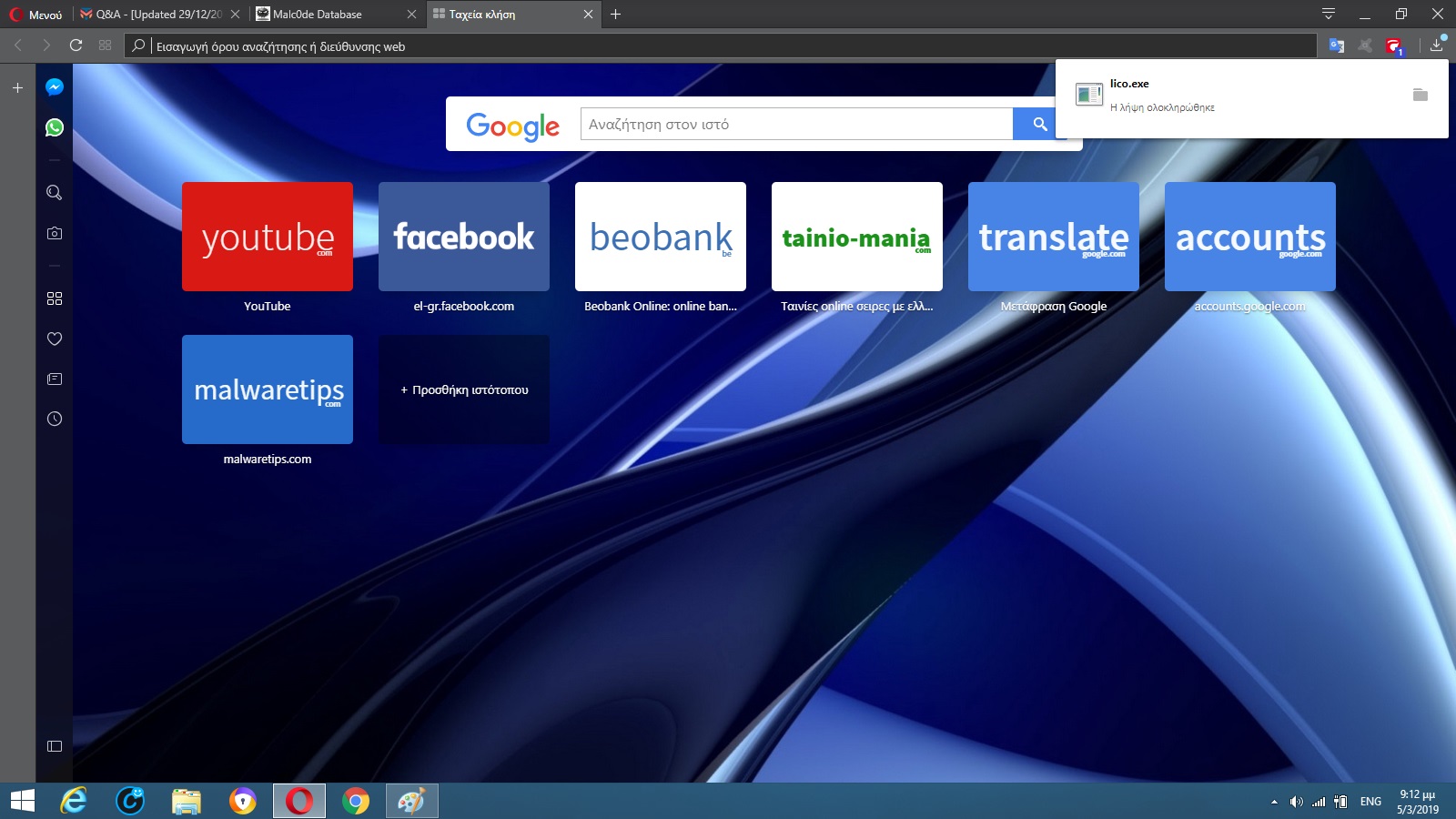The width and height of the screenshot is (1456, 819).
Task: Open the Google Translate speed dial tile
Action: point(1054,237)
